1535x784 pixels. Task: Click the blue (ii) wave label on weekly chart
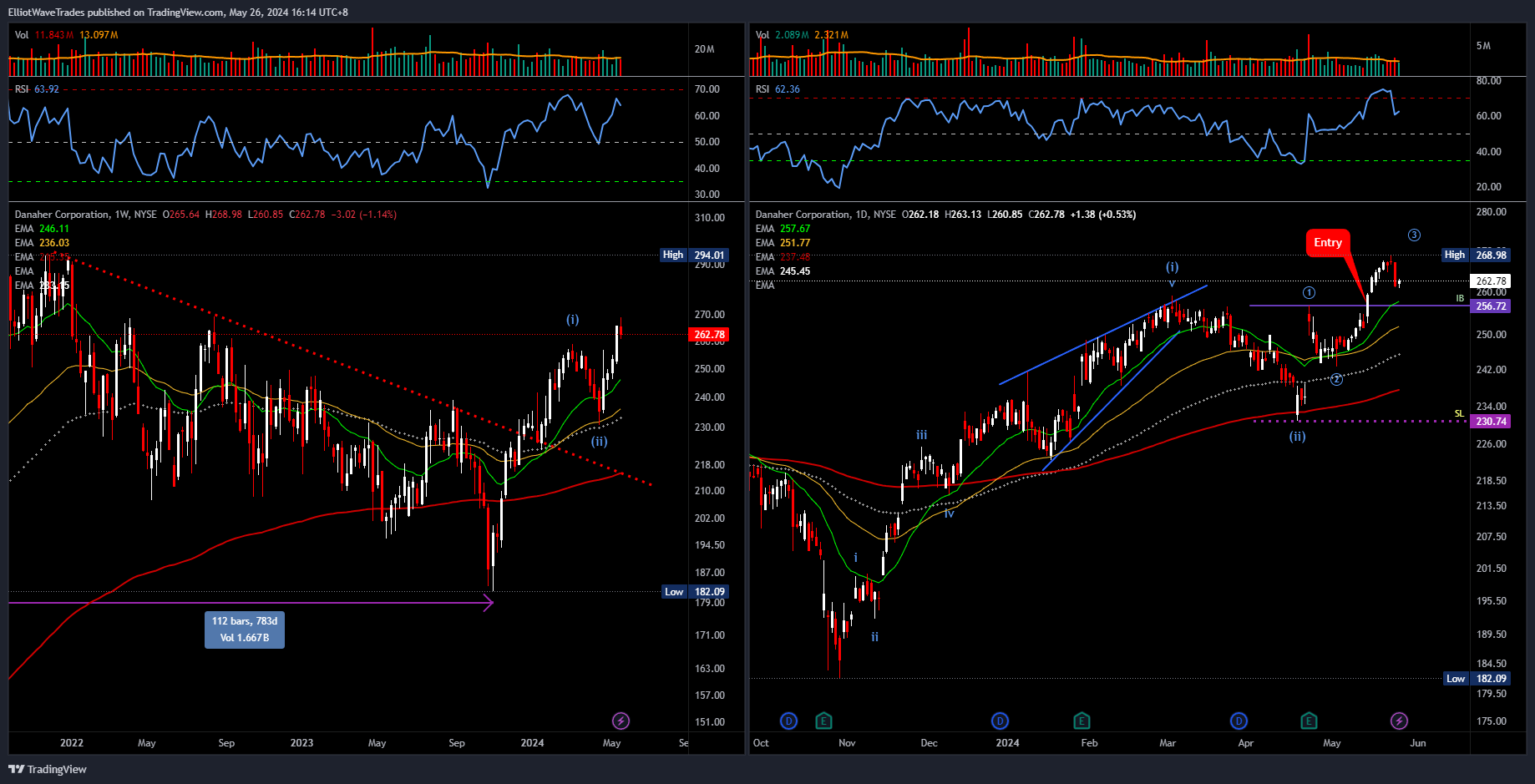[600, 442]
